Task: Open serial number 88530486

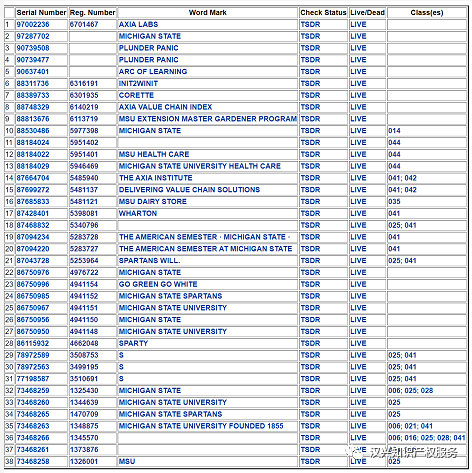Action: (x=33, y=131)
